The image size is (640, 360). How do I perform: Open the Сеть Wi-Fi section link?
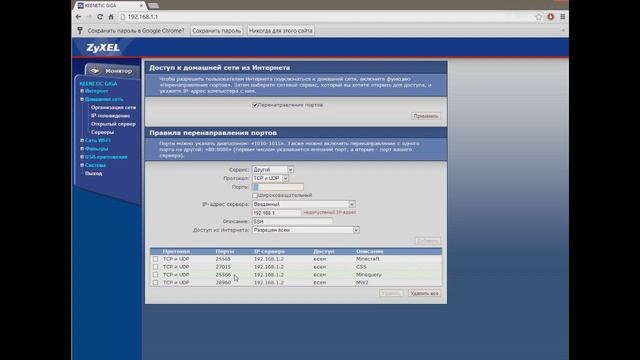coord(98,140)
